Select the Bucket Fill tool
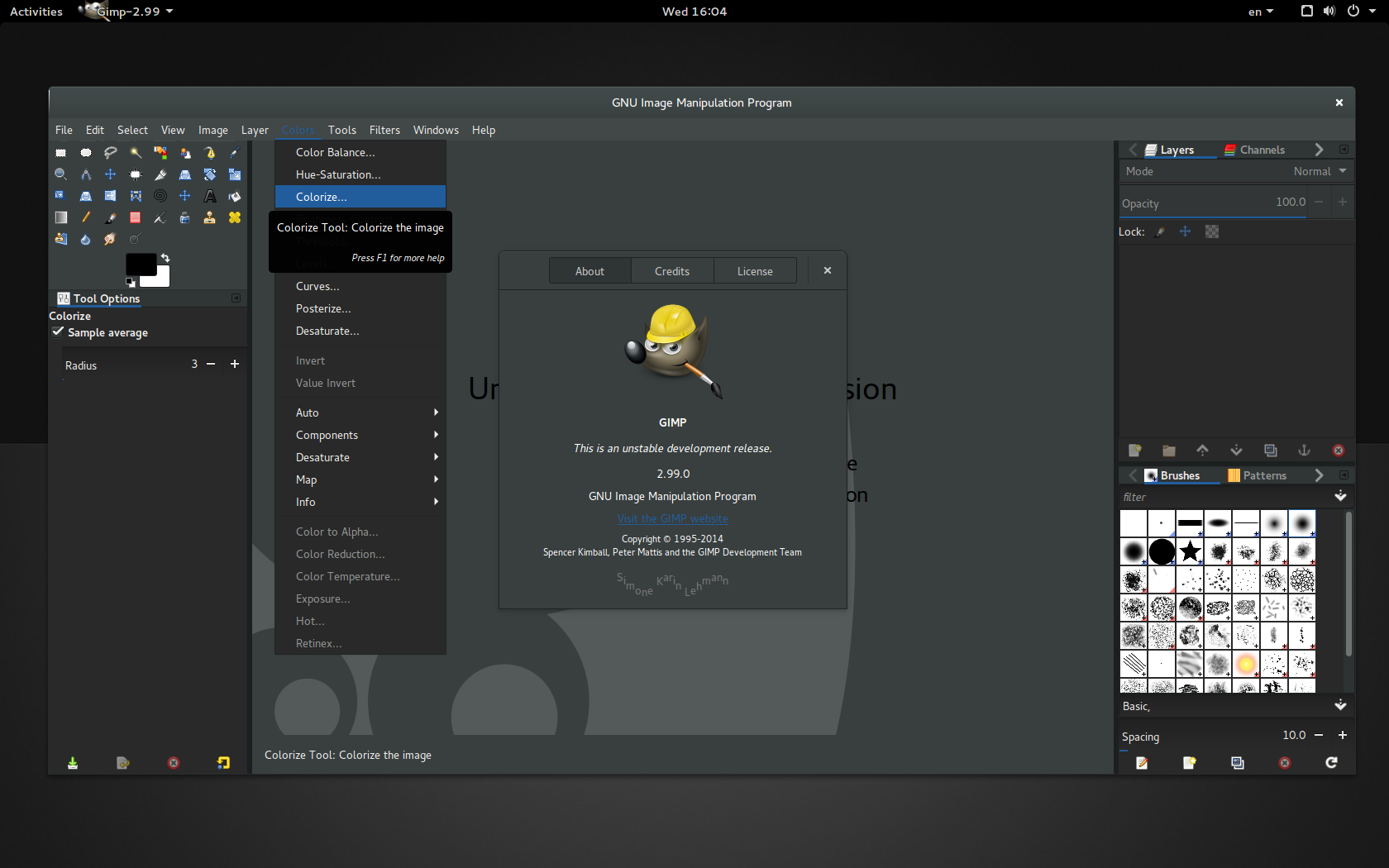 coord(235,196)
